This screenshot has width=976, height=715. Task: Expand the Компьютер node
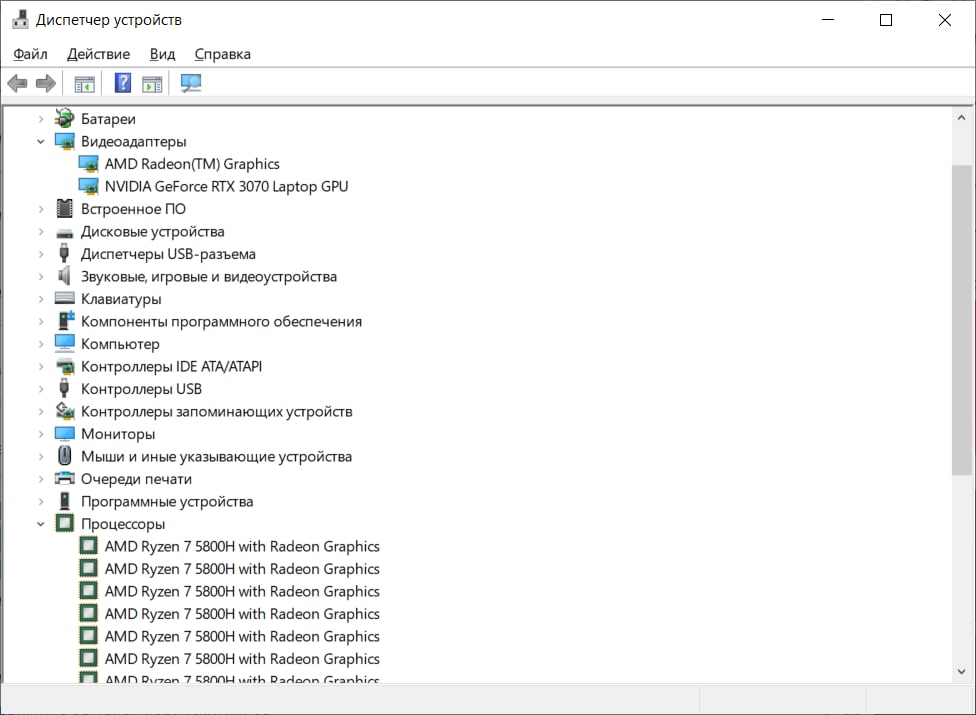(40, 344)
